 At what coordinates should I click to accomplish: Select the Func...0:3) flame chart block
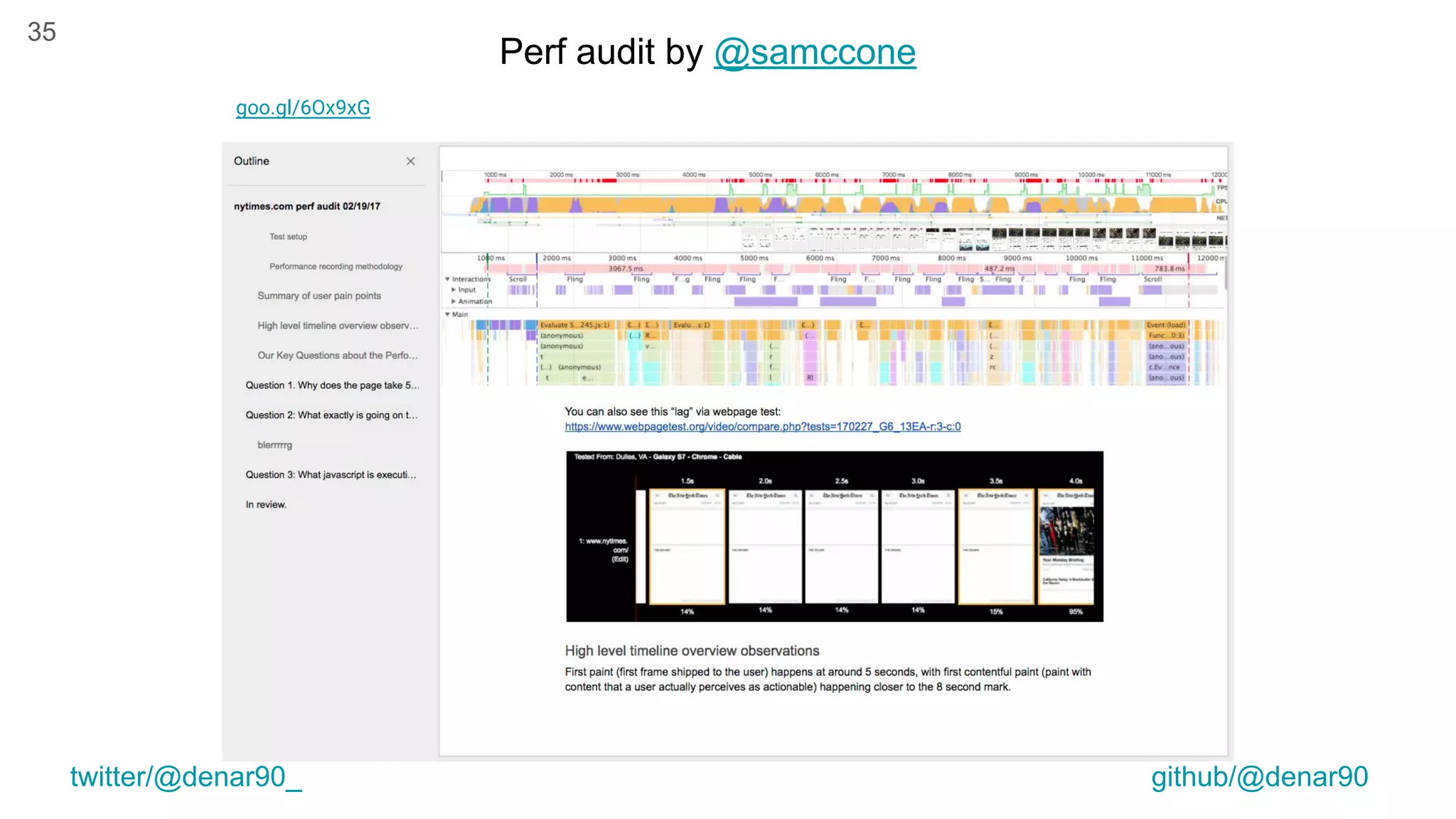point(1166,336)
